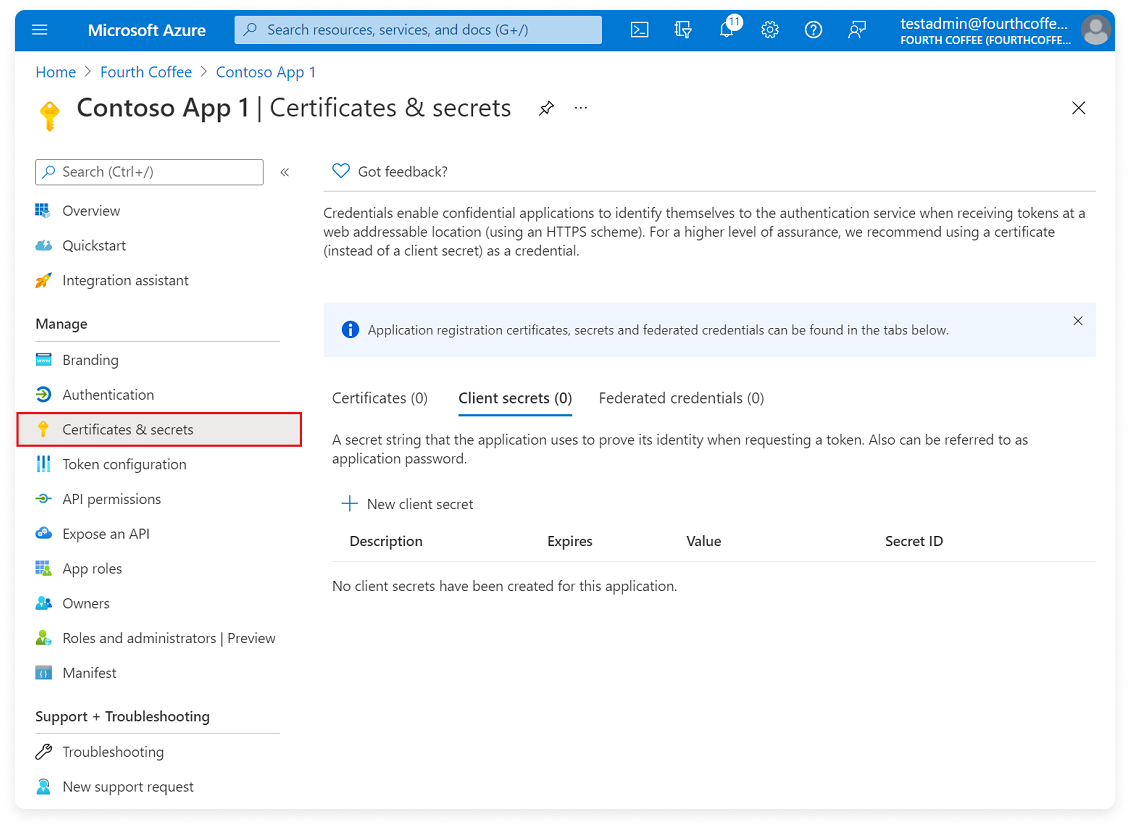Open the Feedback icon in header

point(856,30)
